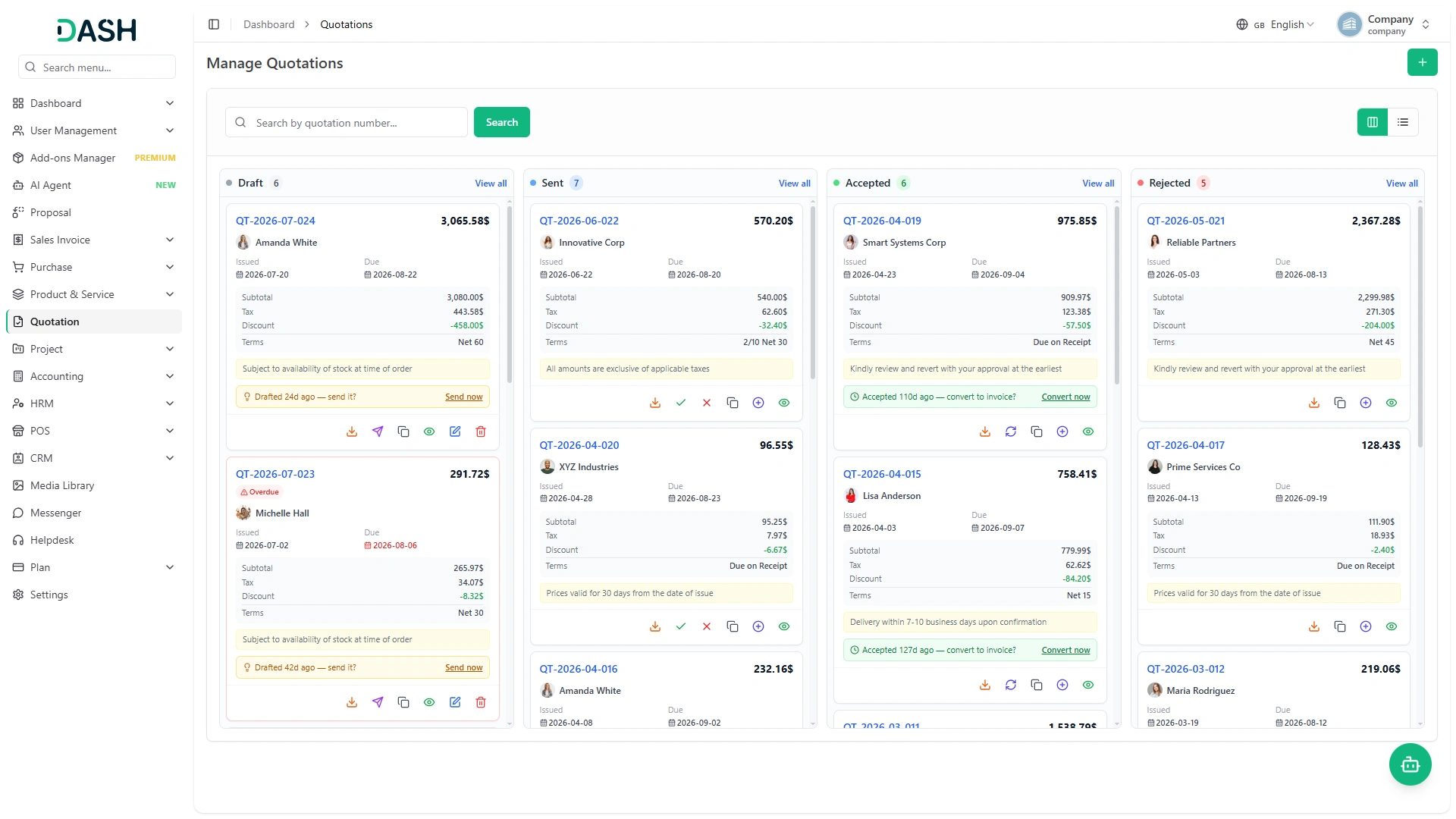
Task: Open the Company account dropdown
Action: [x=1383, y=24]
